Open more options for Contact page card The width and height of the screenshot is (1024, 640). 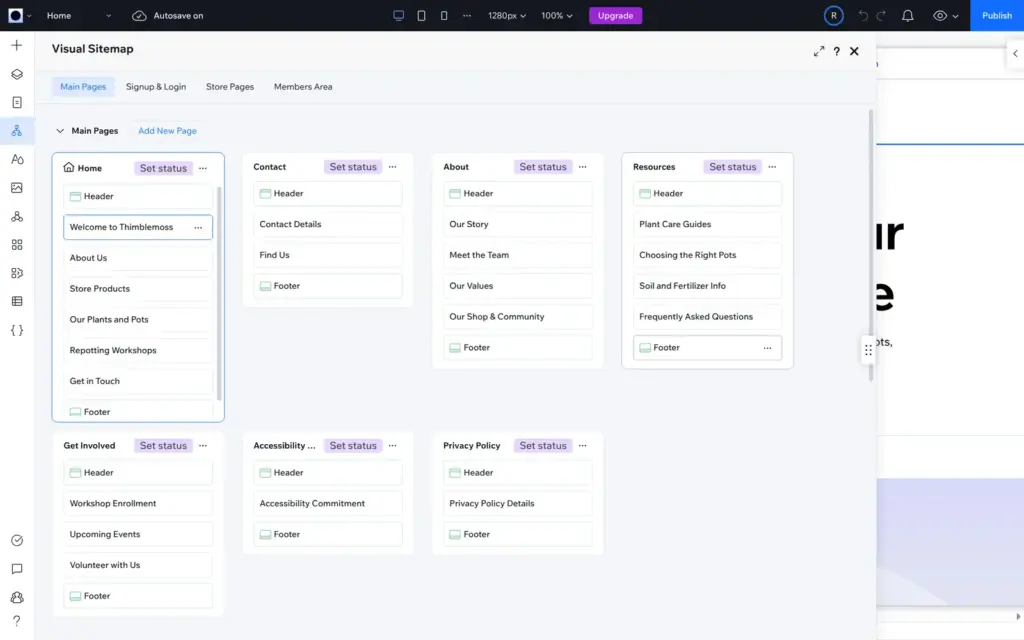pyautogui.click(x=392, y=167)
